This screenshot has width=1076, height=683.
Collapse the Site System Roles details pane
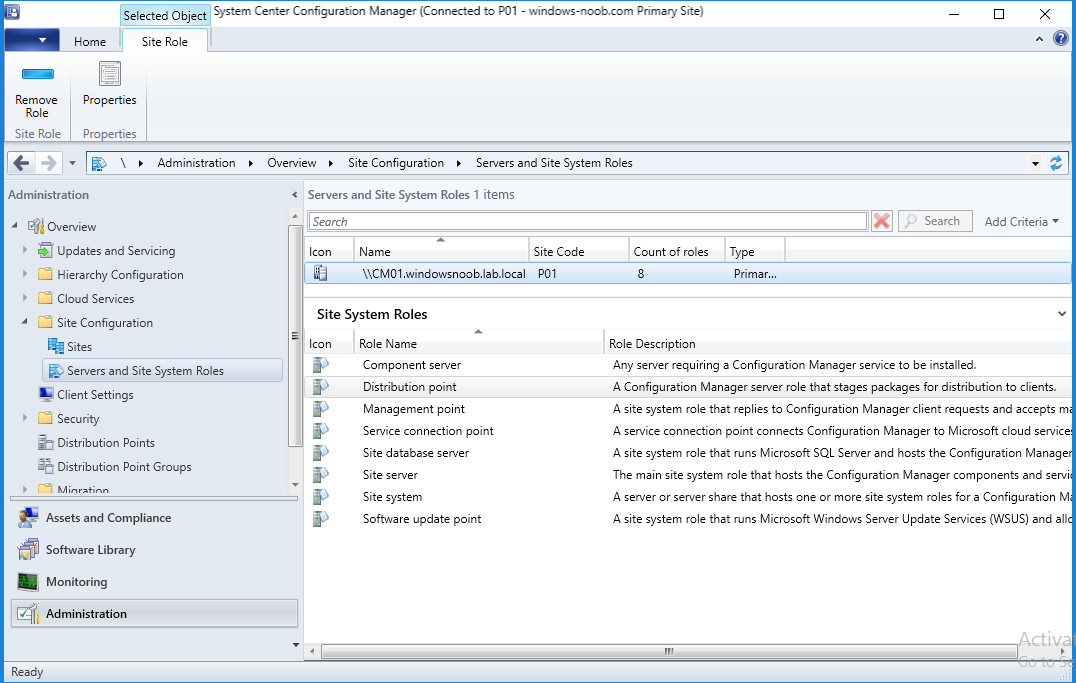tap(1062, 314)
